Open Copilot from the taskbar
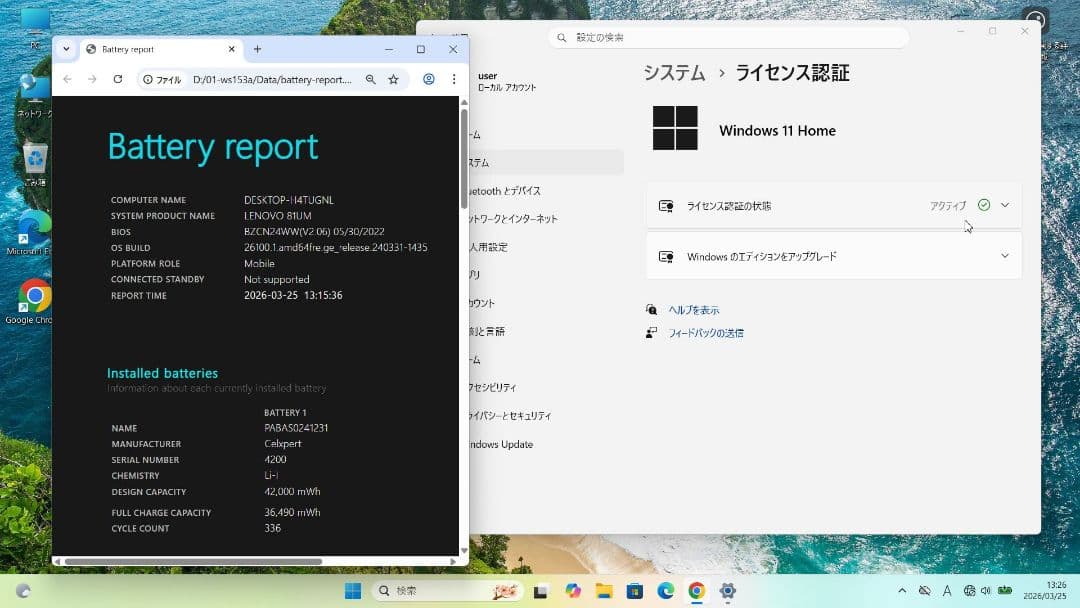The image size is (1080, 608). point(573,590)
